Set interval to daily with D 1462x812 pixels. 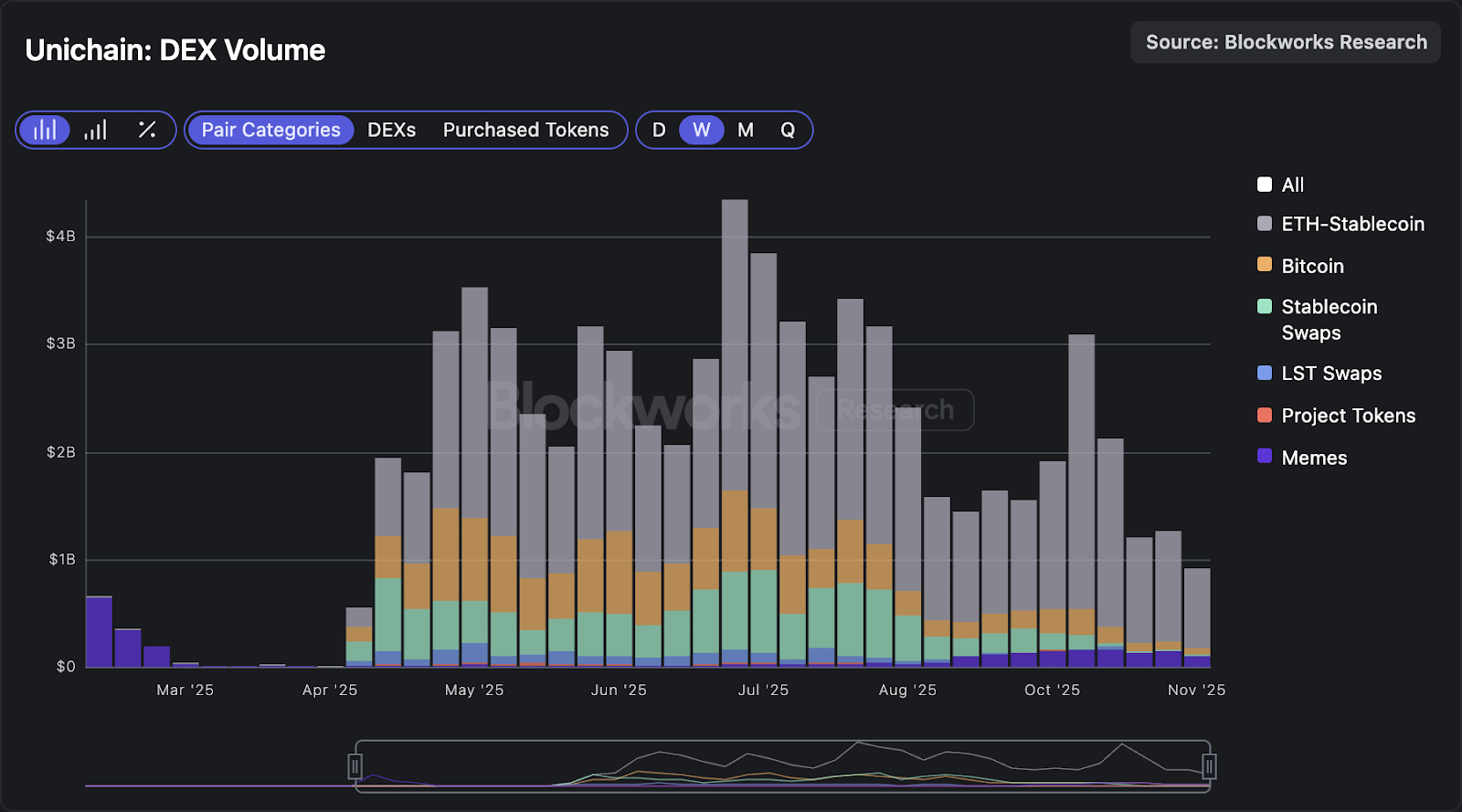pos(659,130)
